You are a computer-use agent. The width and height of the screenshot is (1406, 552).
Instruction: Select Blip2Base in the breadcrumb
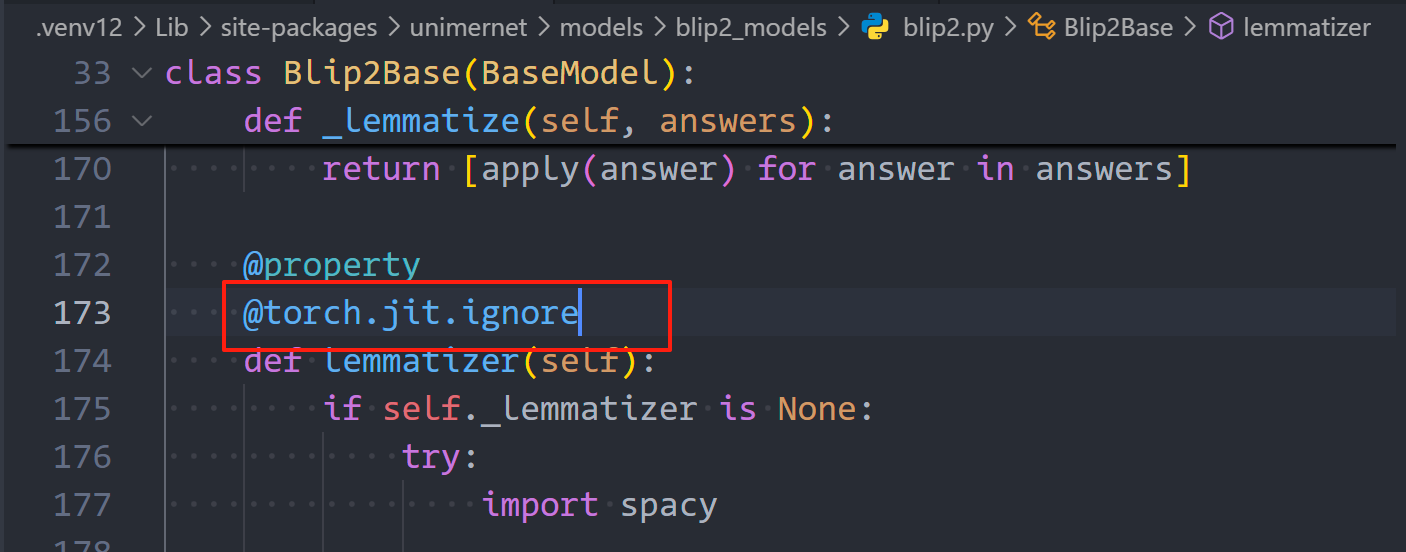click(1118, 27)
